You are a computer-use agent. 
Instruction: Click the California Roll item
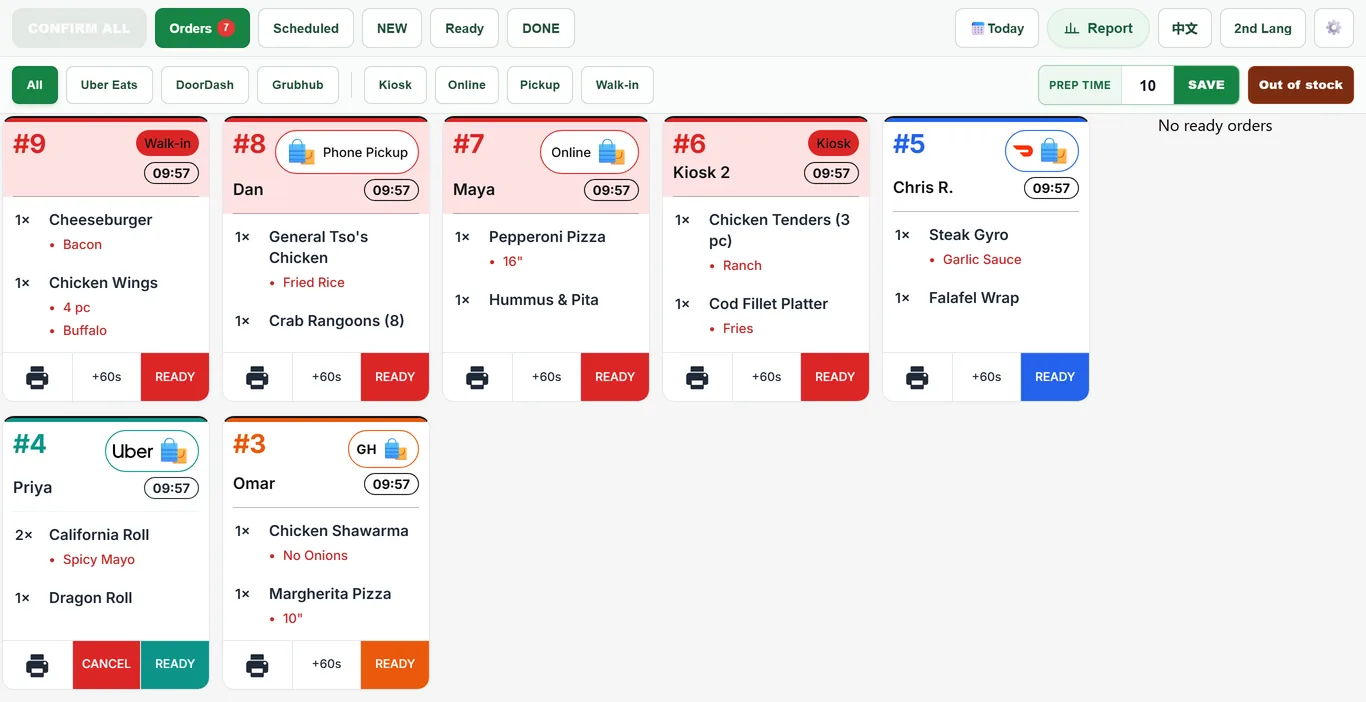99,535
